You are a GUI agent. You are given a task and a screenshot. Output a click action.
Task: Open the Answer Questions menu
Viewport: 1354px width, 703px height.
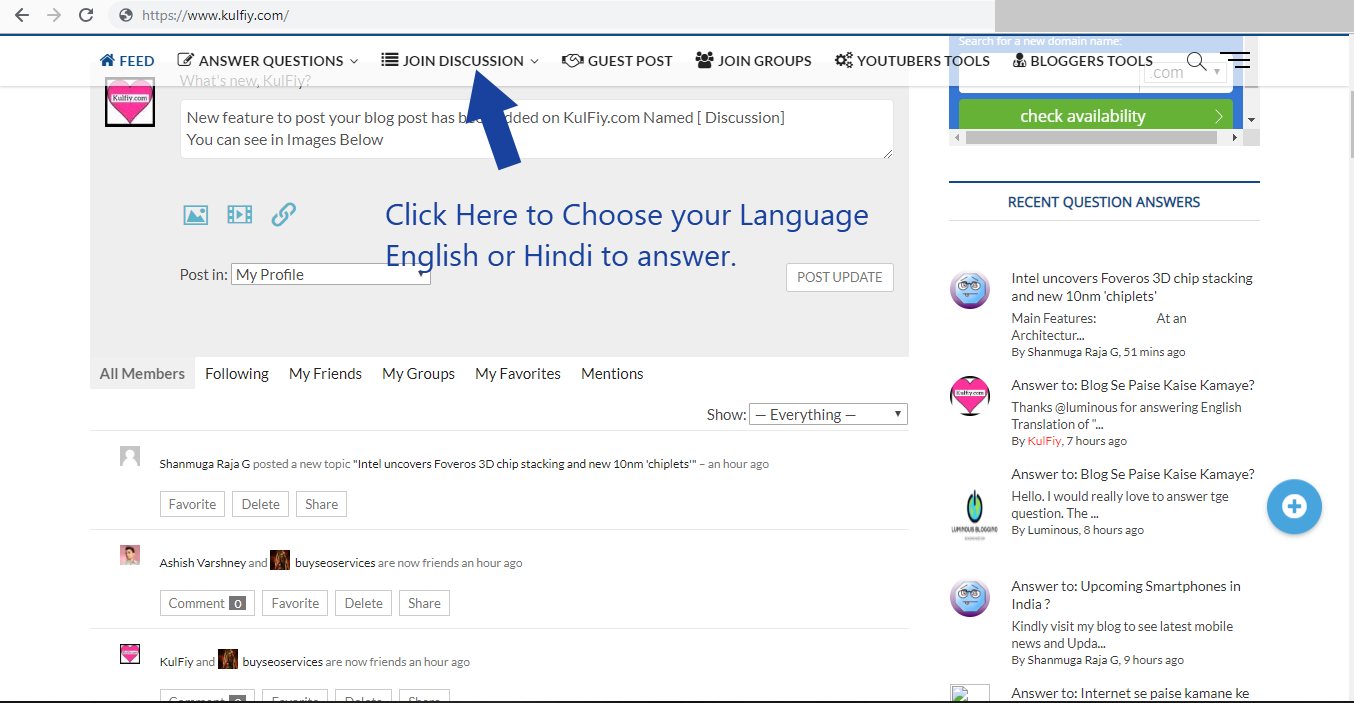pyautogui.click(x=268, y=61)
